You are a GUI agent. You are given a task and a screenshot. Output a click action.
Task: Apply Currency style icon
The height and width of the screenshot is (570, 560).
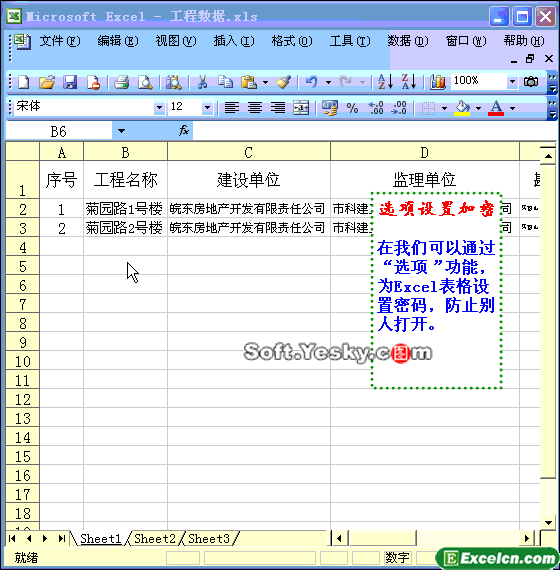point(329,108)
